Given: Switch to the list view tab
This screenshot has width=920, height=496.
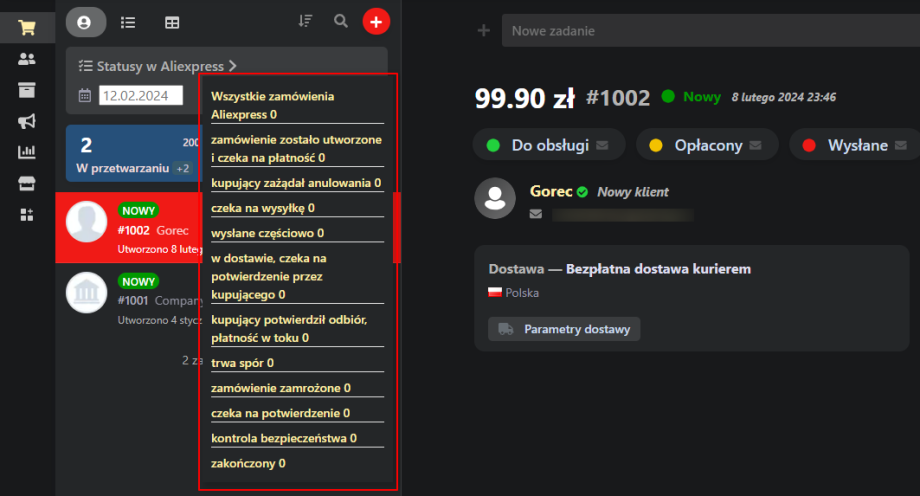Looking at the screenshot, I should [128, 22].
